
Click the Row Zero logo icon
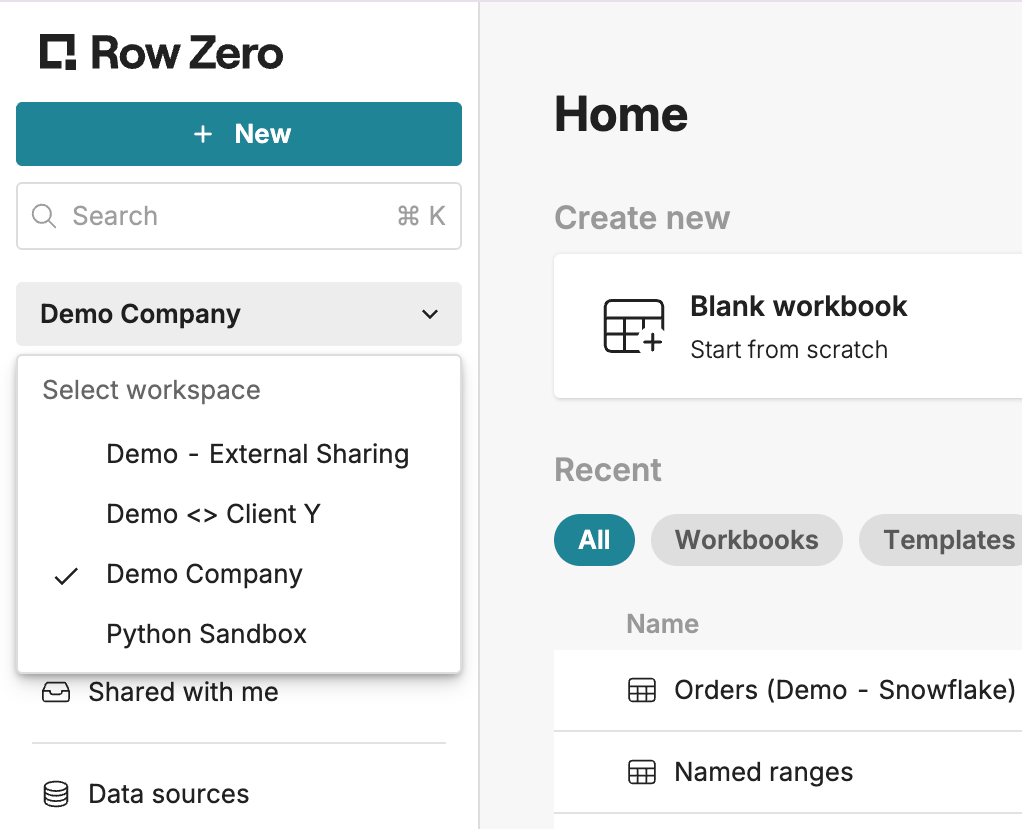point(58,52)
